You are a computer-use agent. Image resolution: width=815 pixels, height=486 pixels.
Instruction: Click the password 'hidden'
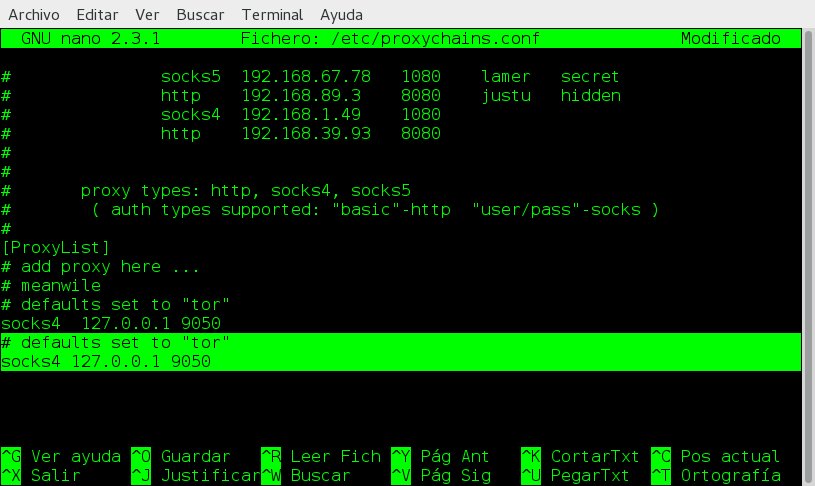coord(590,96)
